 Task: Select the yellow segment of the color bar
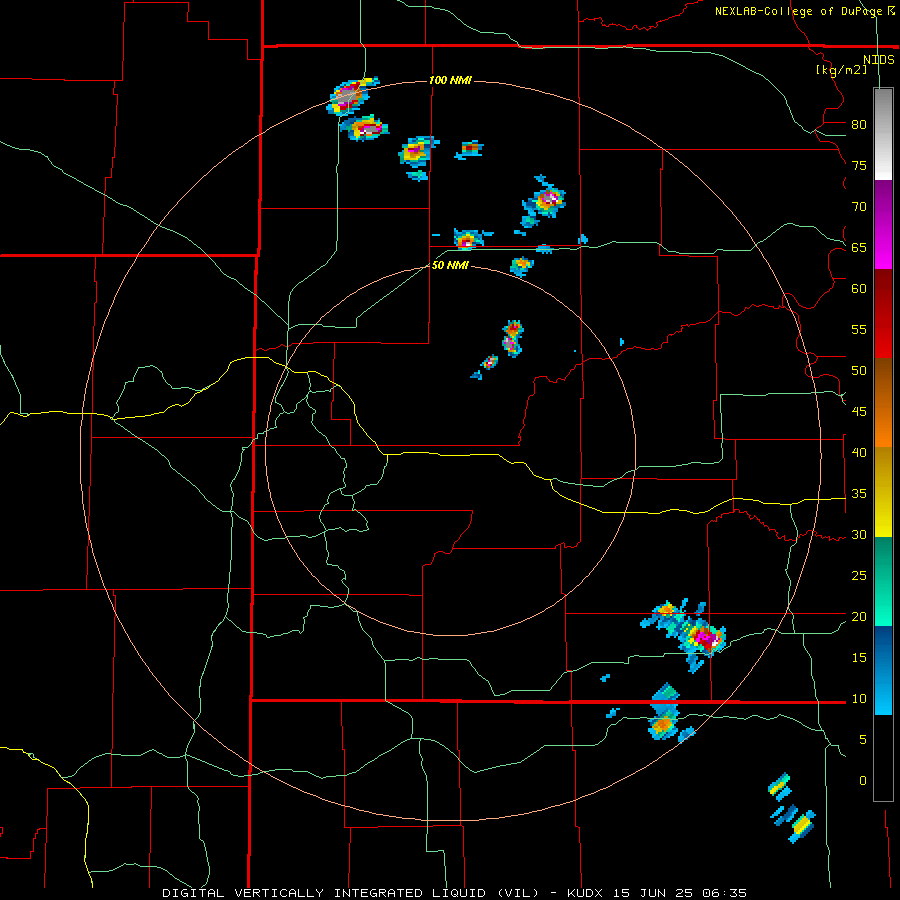[883, 492]
